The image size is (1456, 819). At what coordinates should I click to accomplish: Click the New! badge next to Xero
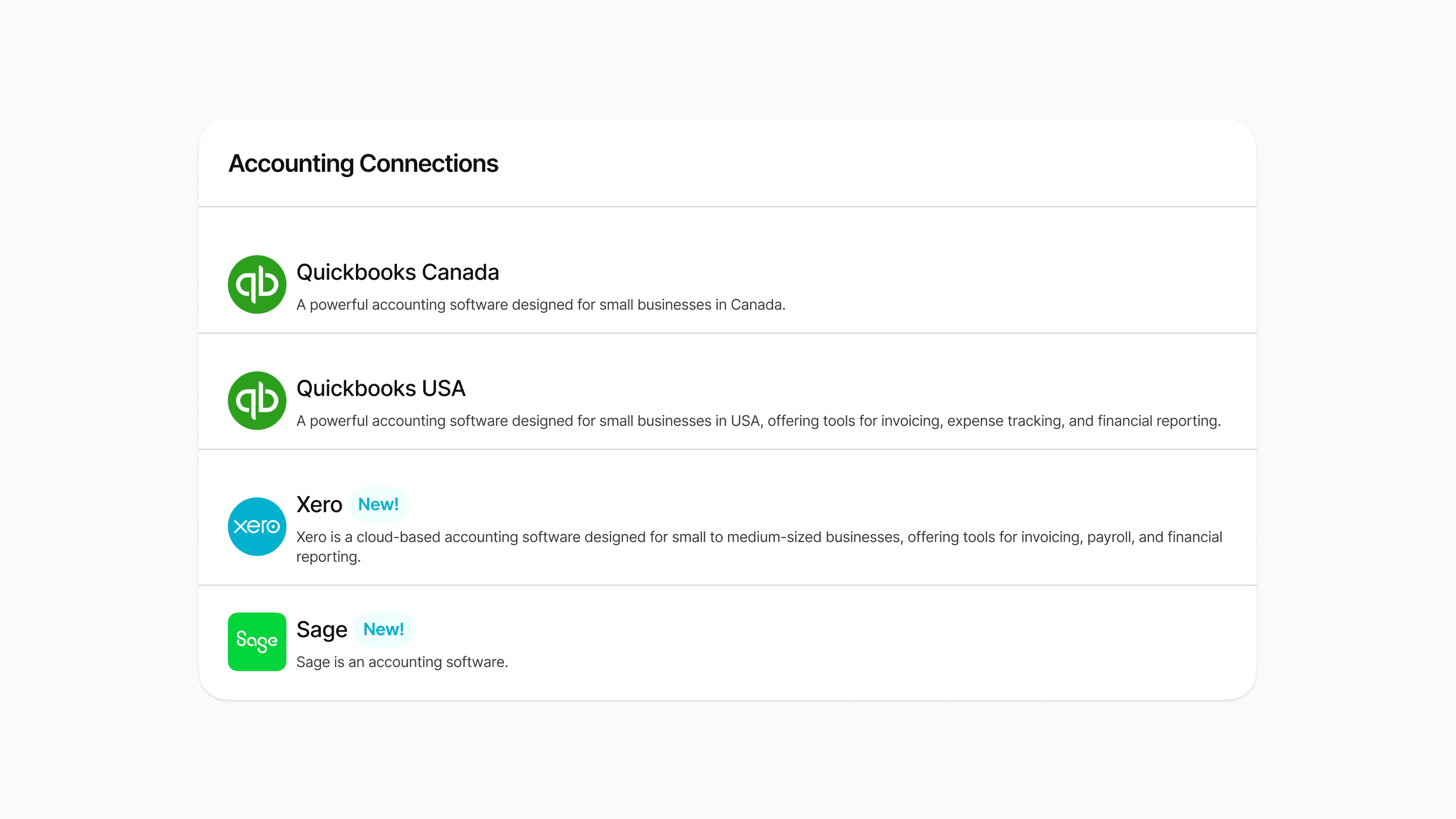pyautogui.click(x=378, y=504)
